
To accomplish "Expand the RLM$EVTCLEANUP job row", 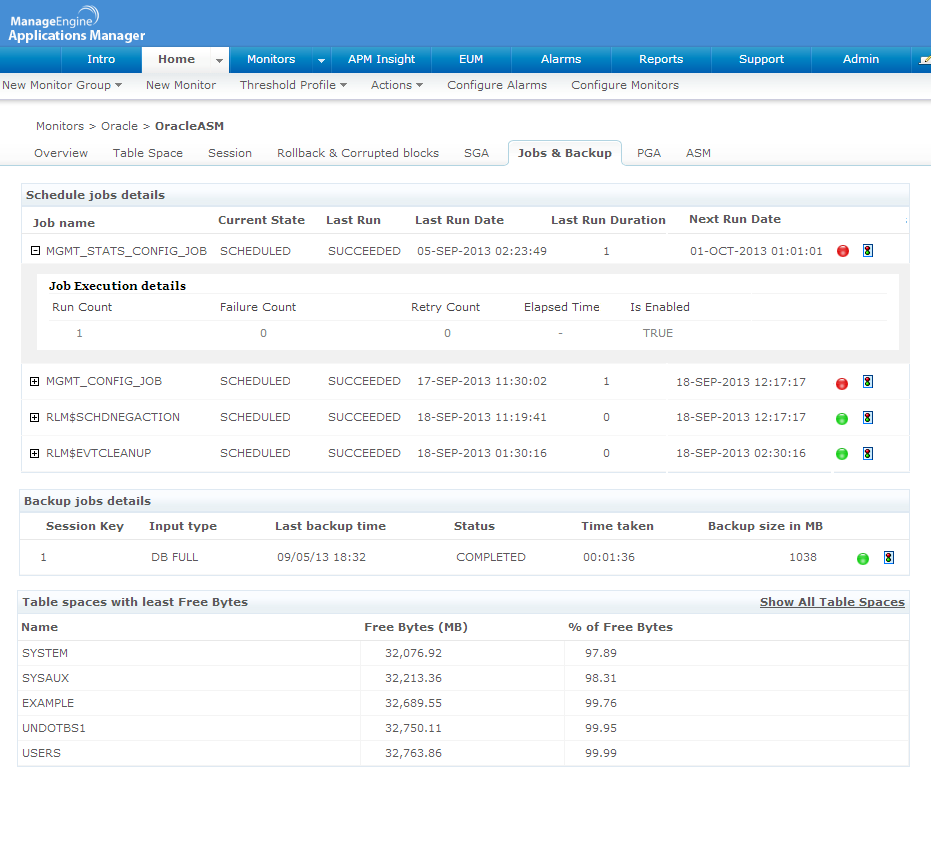I will coord(35,453).
